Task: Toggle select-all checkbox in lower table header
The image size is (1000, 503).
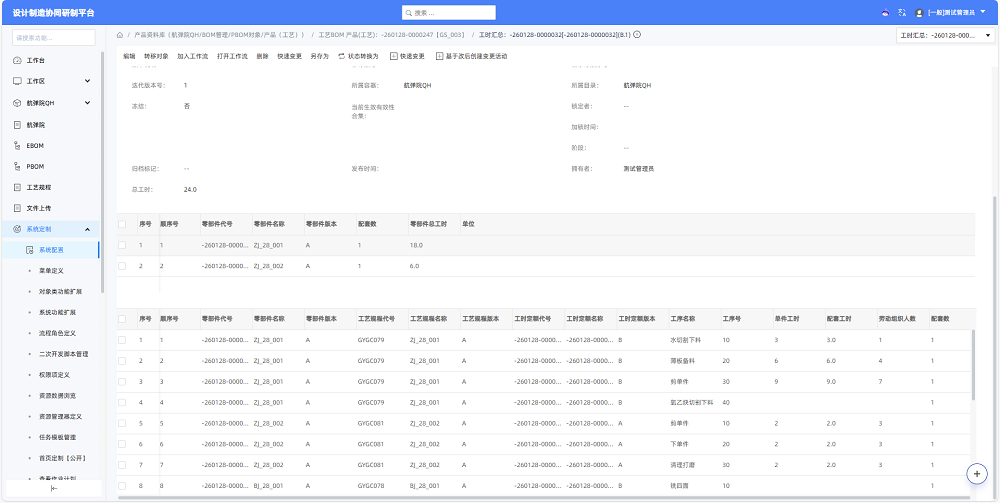Action: tap(122, 319)
